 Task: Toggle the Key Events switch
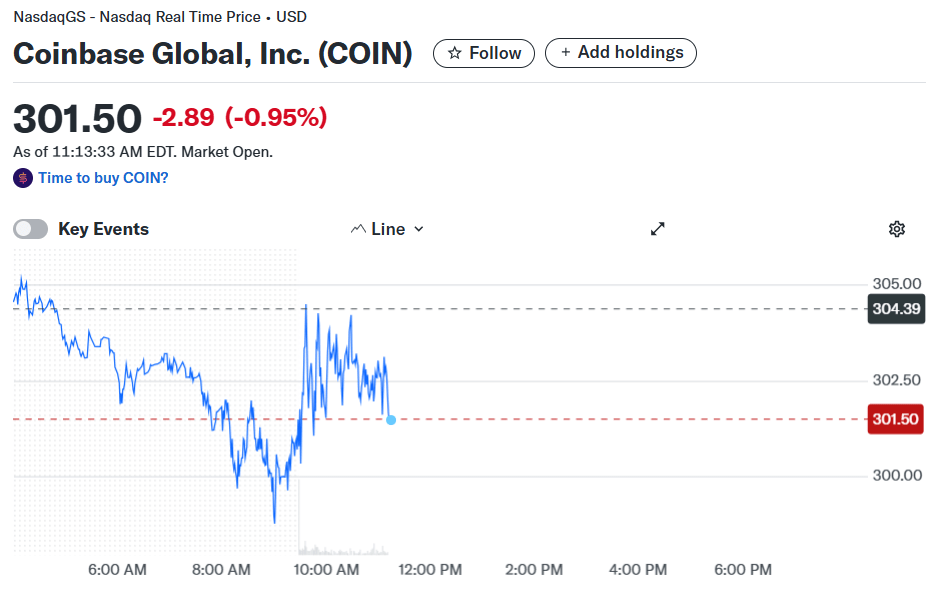pyautogui.click(x=30, y=229)
